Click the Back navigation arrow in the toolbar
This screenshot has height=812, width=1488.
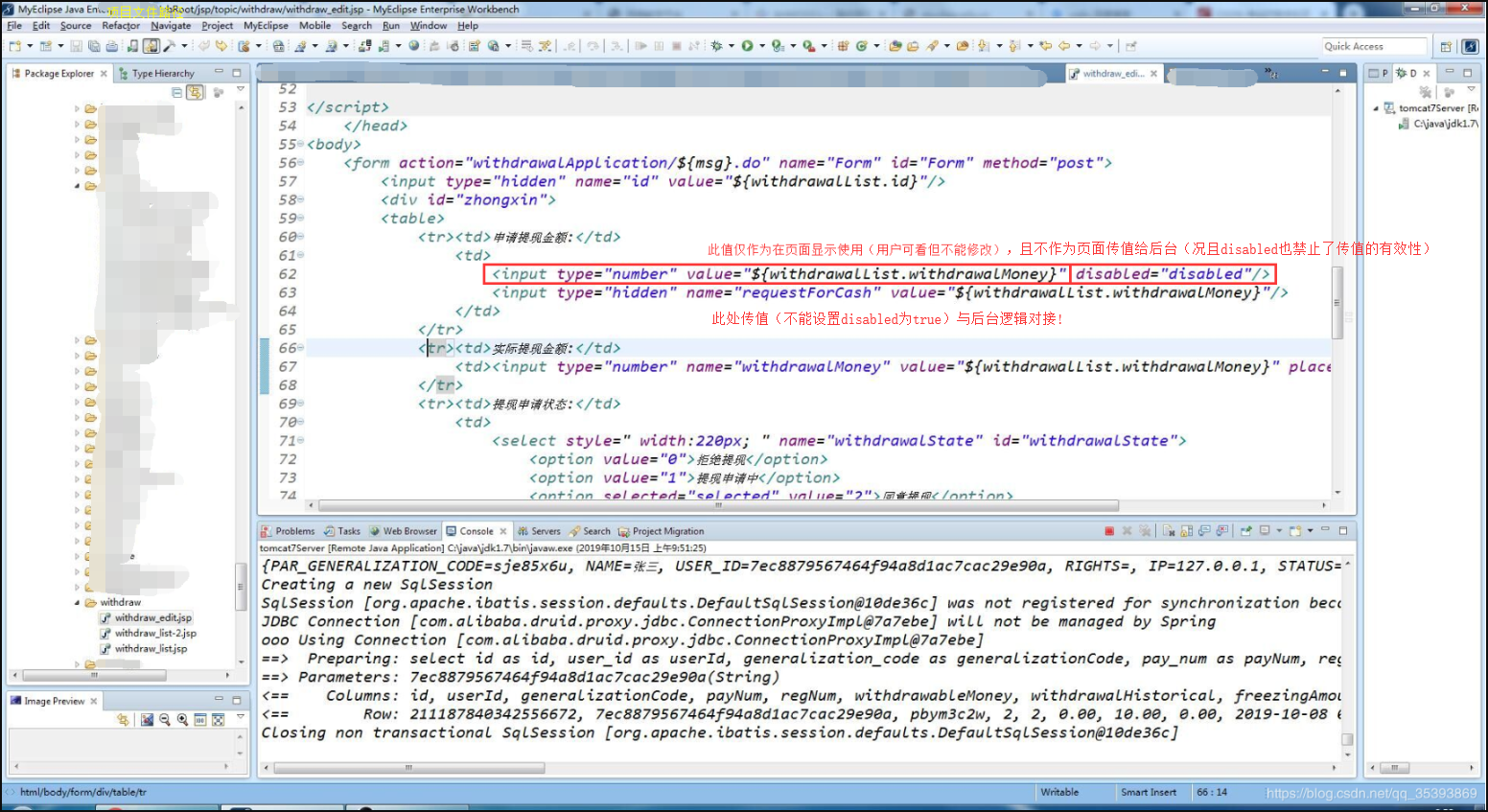point(1063,46)
